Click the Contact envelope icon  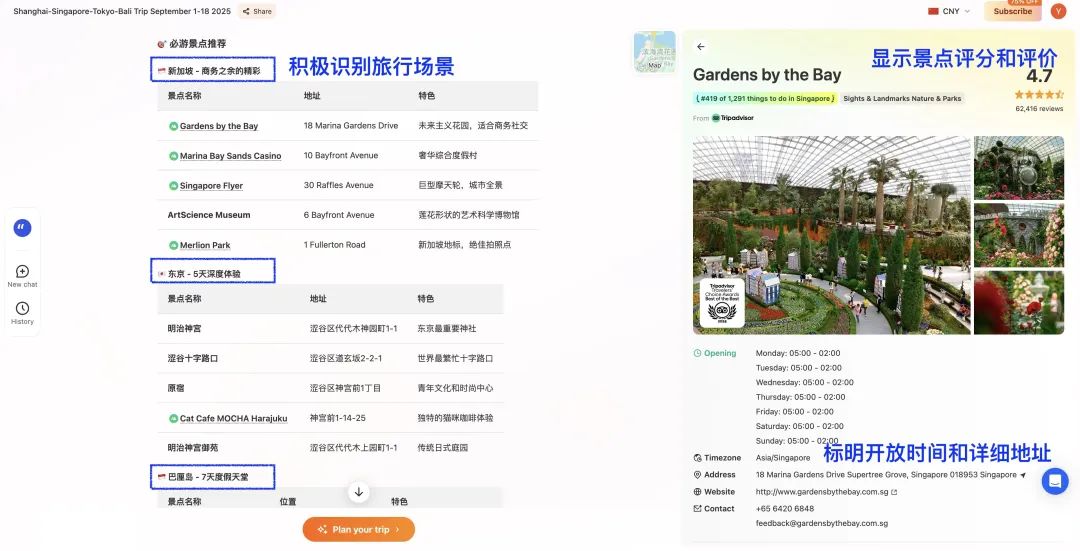(x=697, y=509)
